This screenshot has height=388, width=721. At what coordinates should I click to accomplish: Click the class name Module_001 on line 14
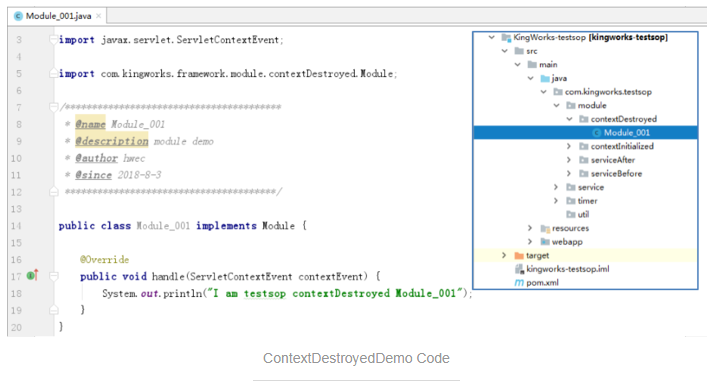point(163,226)
